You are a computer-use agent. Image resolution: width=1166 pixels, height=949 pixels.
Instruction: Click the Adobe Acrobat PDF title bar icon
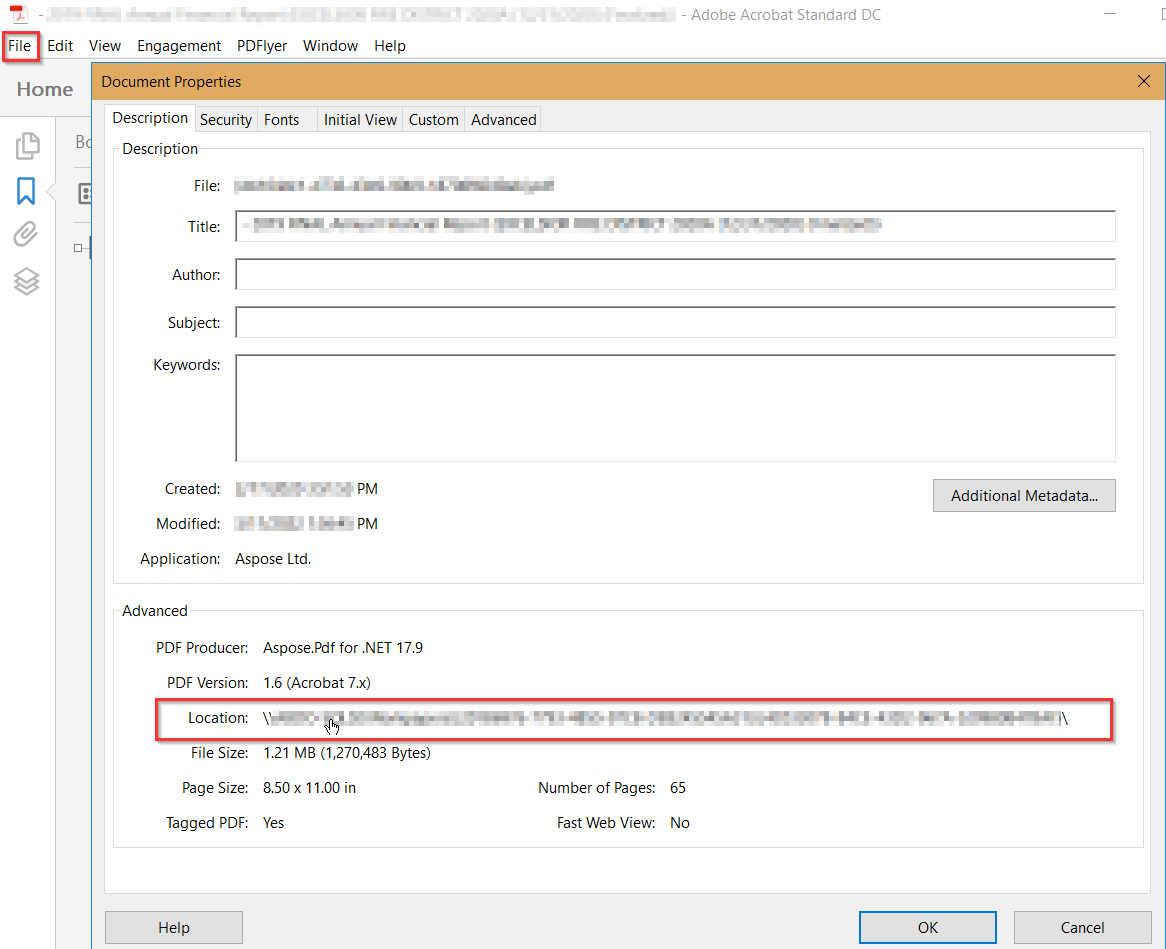pyautogui.click(x=19, y=14)
